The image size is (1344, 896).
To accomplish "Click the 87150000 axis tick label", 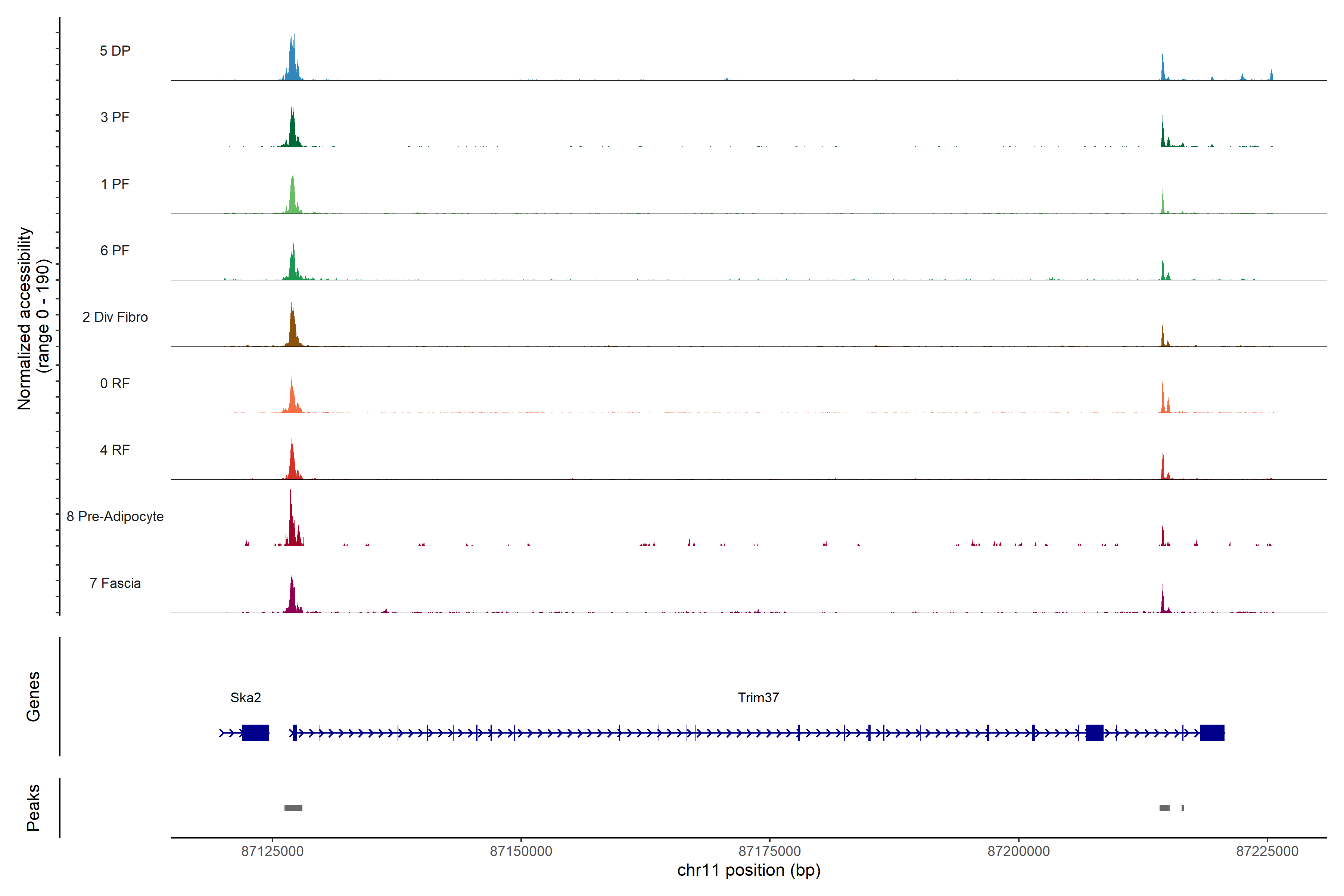I will pos(520,851).
